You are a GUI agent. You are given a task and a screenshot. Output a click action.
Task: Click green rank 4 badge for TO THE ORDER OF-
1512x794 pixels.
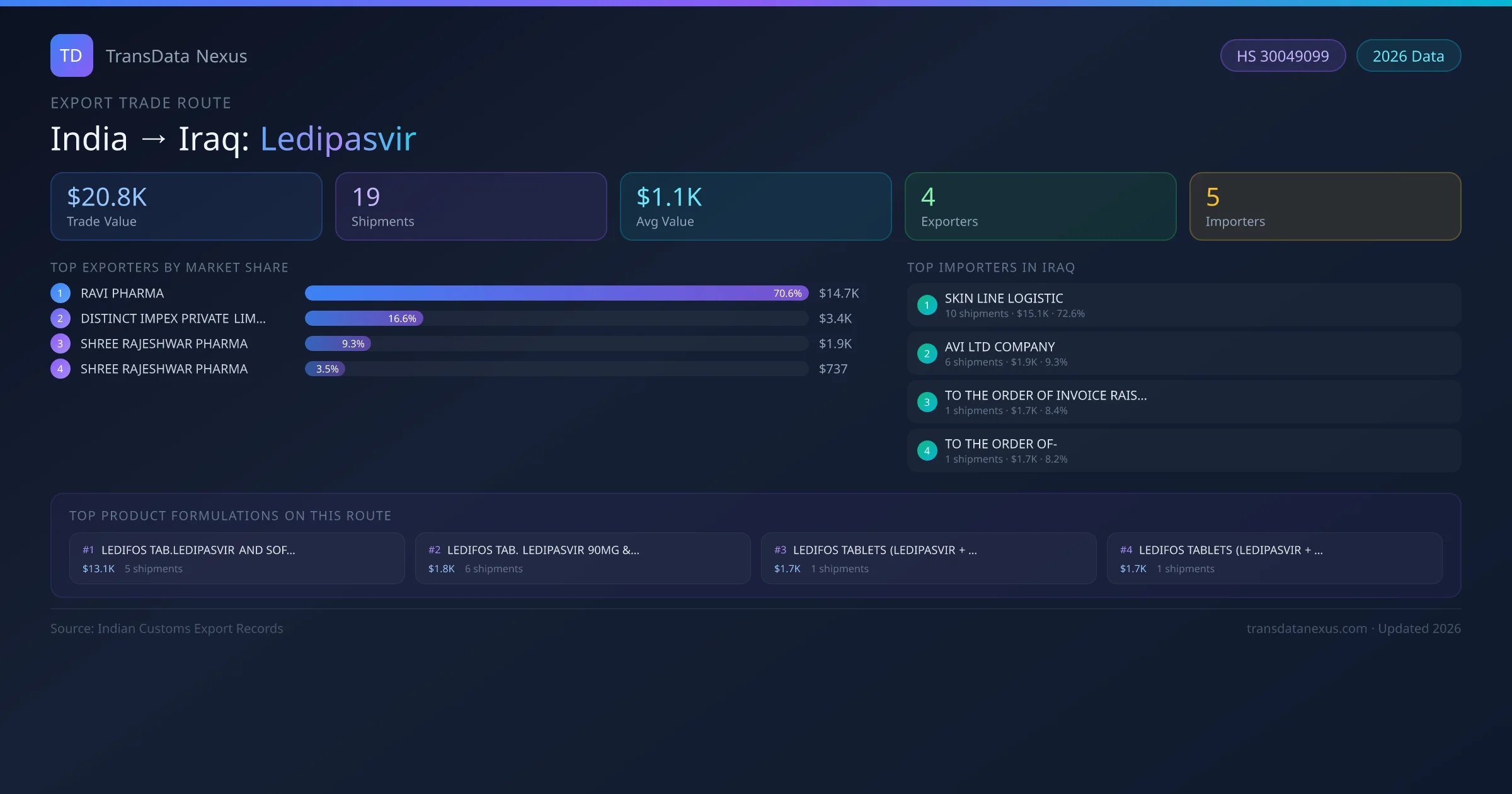[x=927, y=451]
